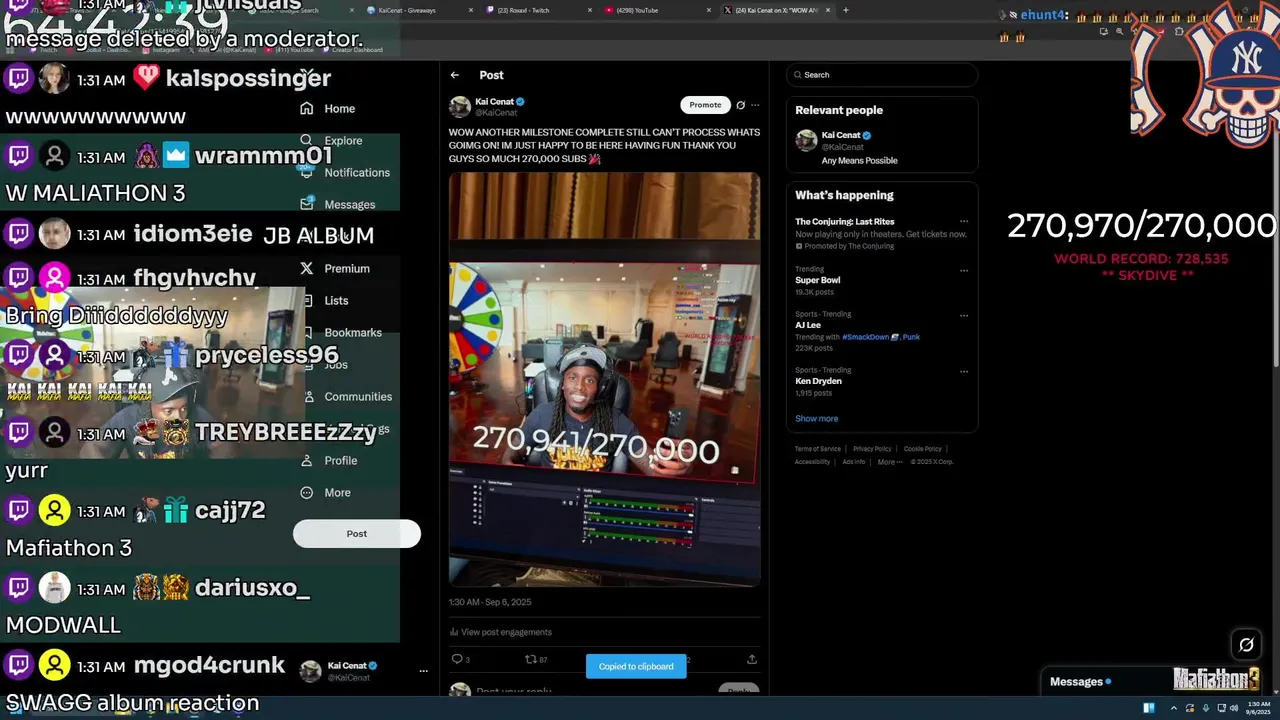Click Show more under What's happening
The image size is (1280, 720).
click(817, 419)
